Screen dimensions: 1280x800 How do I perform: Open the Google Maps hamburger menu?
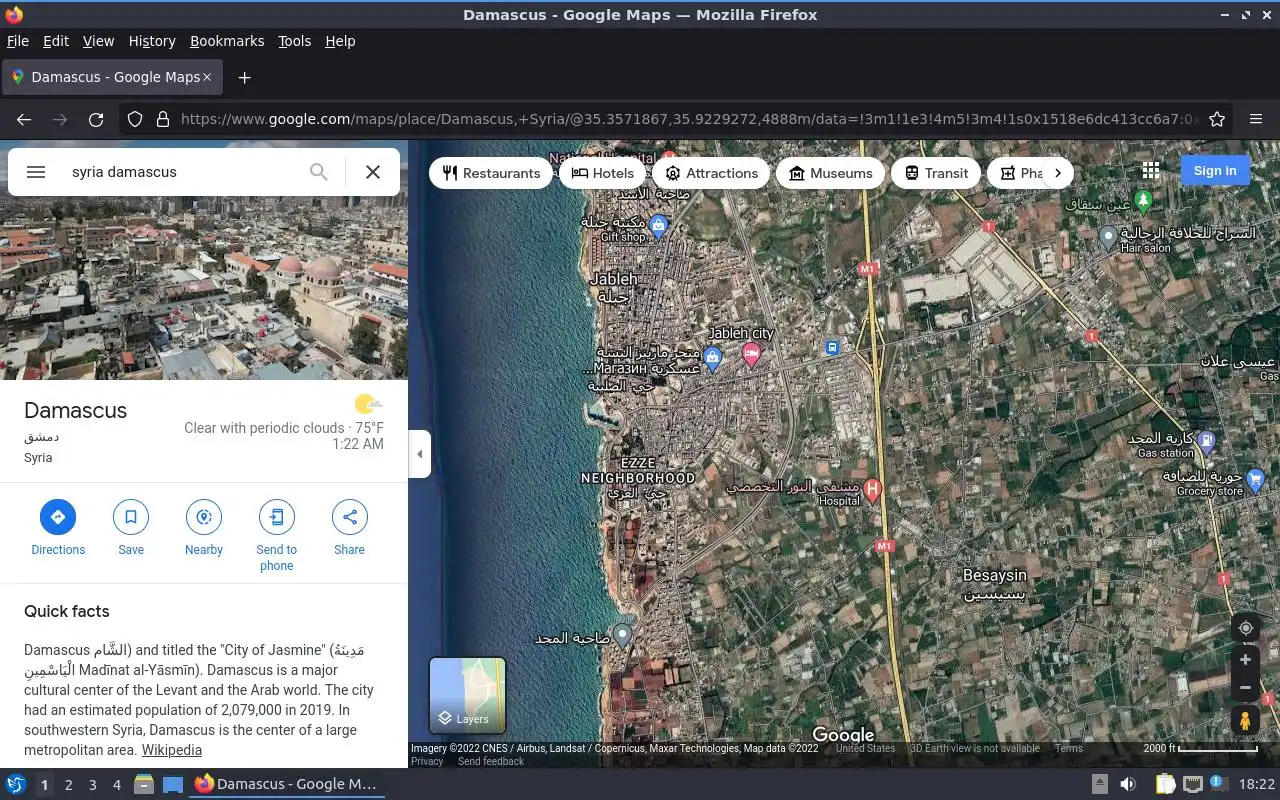pyautogui.click(x=36, y=172)
